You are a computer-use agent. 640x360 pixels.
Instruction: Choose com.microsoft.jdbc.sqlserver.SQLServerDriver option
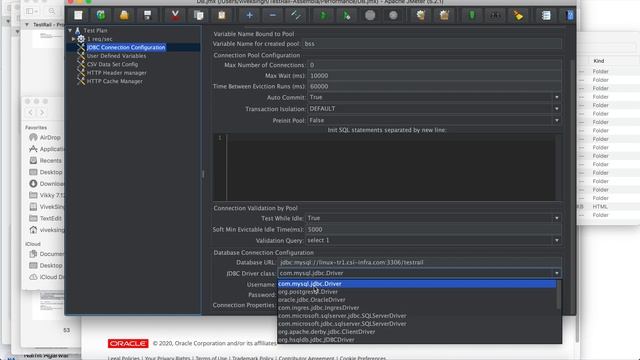[x=417, y=324]
